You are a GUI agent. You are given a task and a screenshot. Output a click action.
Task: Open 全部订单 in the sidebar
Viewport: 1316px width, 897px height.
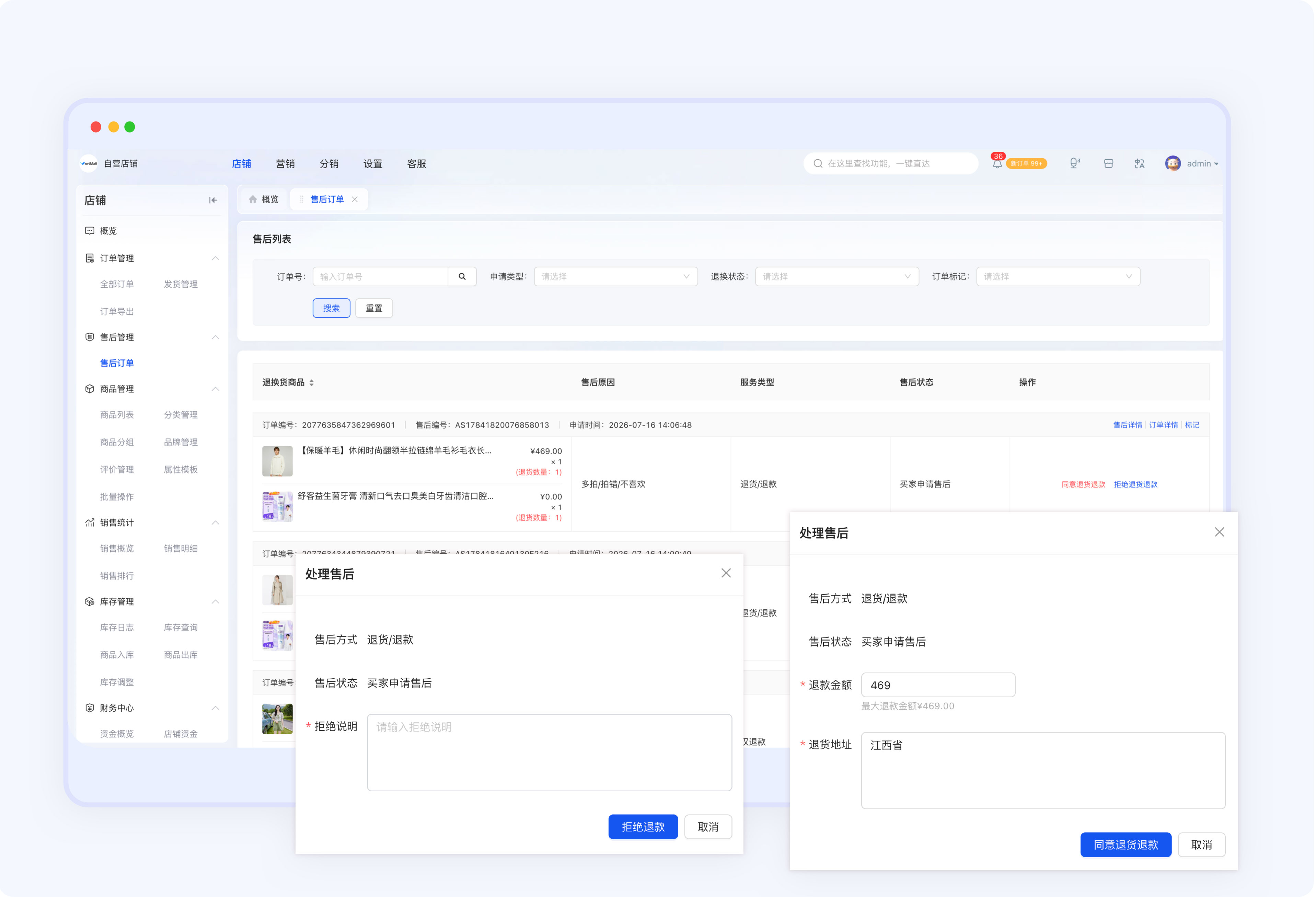click(x=117, y=284)
